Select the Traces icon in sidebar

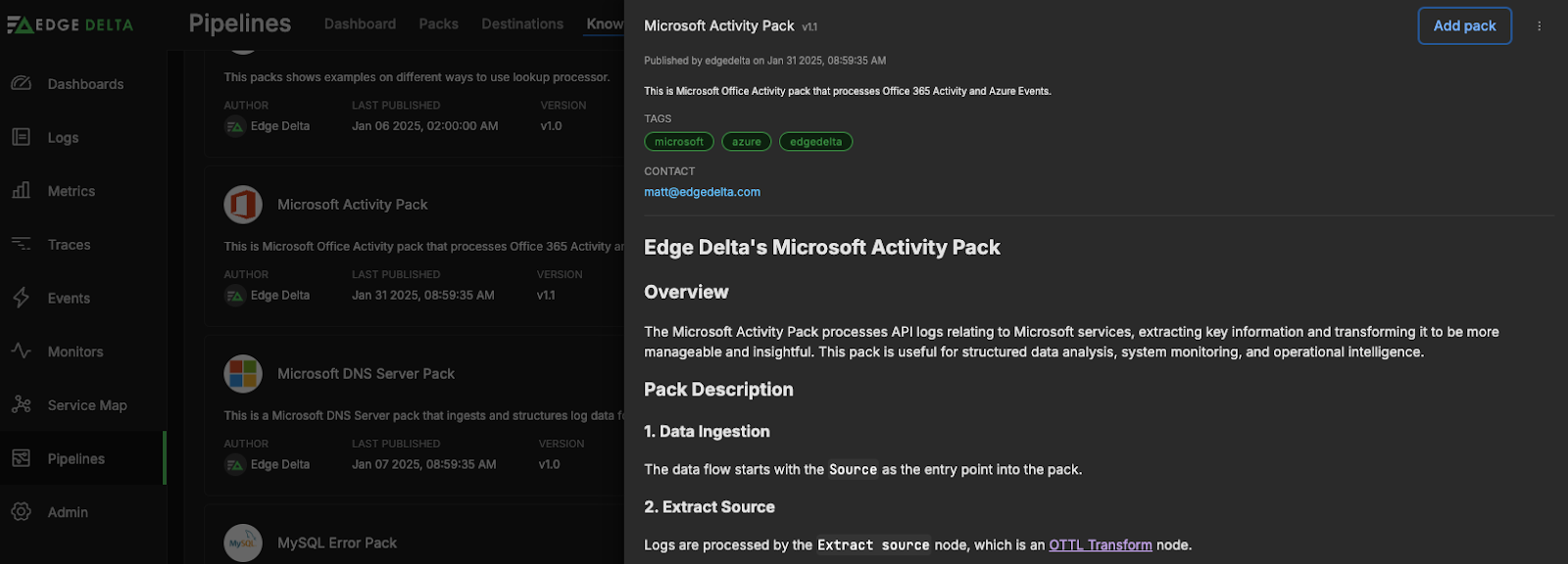pyautogui.click(x=22, y=244)
